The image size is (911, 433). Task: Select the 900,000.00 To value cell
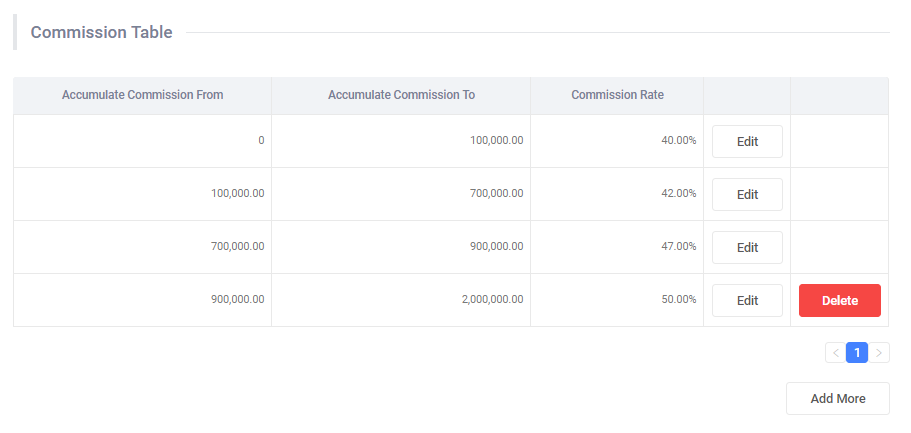(496, 247)
